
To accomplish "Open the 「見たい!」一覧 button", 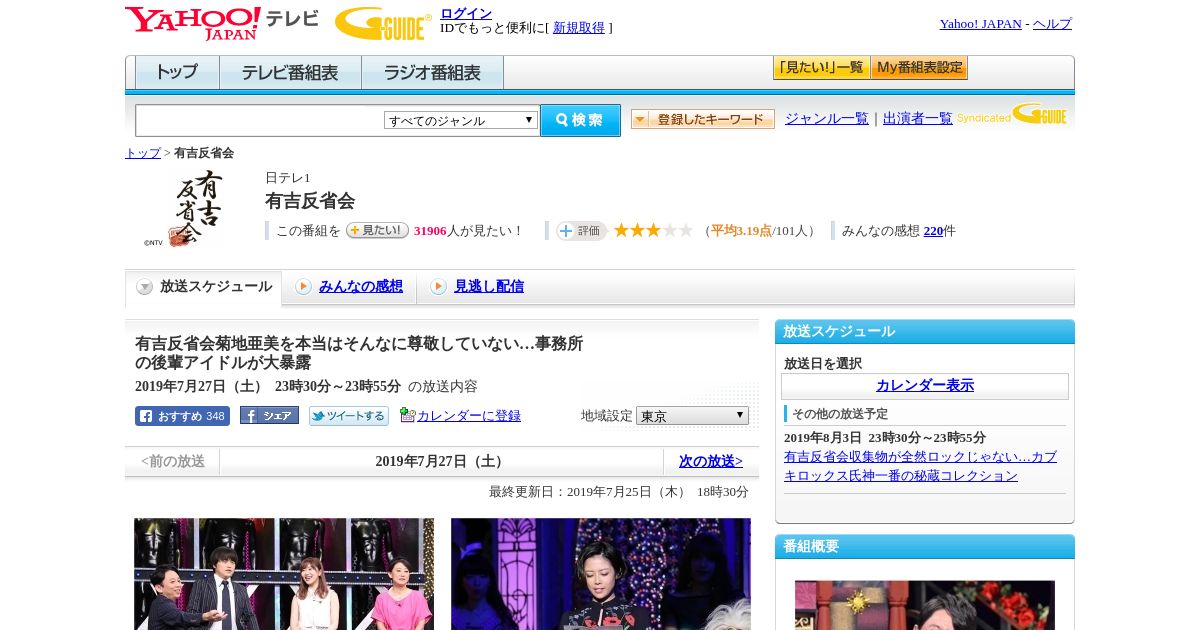I will [821, 68].
